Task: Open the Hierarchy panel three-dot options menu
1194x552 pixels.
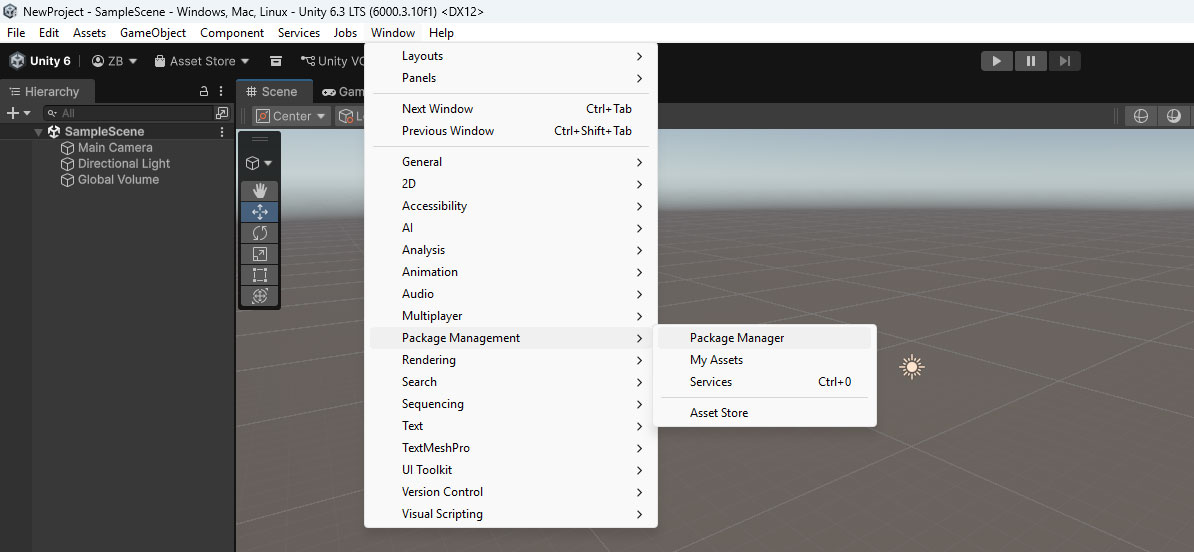Action: 222,91
